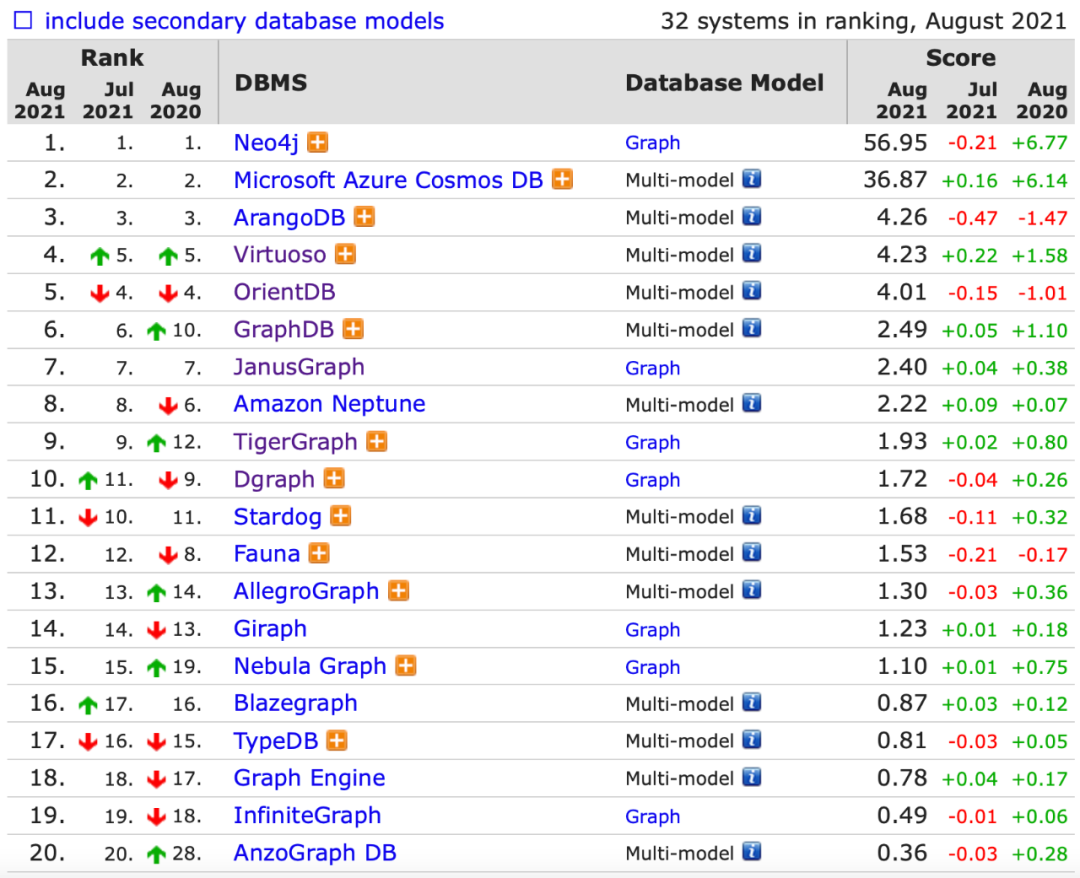Click the Neo4j score value 56.95
The image size is (1080, 878).
point(895,143)
